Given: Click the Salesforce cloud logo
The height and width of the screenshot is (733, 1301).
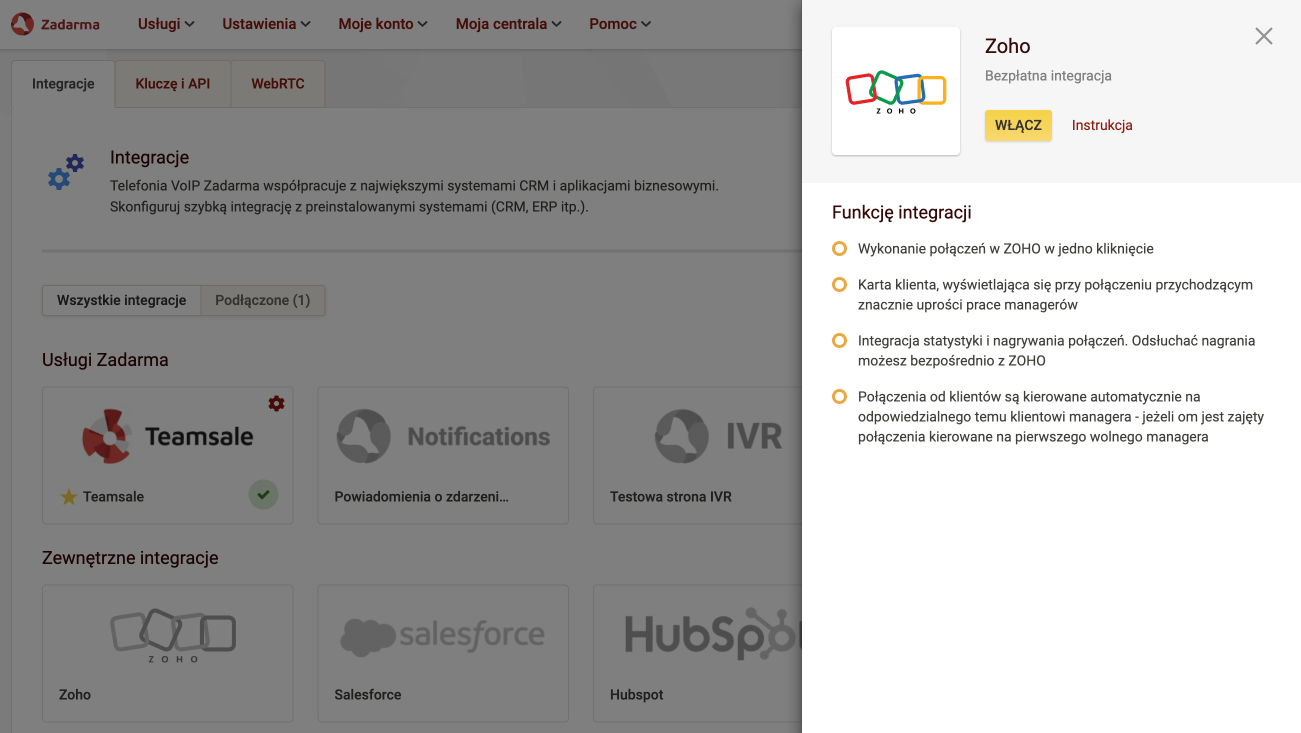Looking at the screenshot, I should pos(443,636).
